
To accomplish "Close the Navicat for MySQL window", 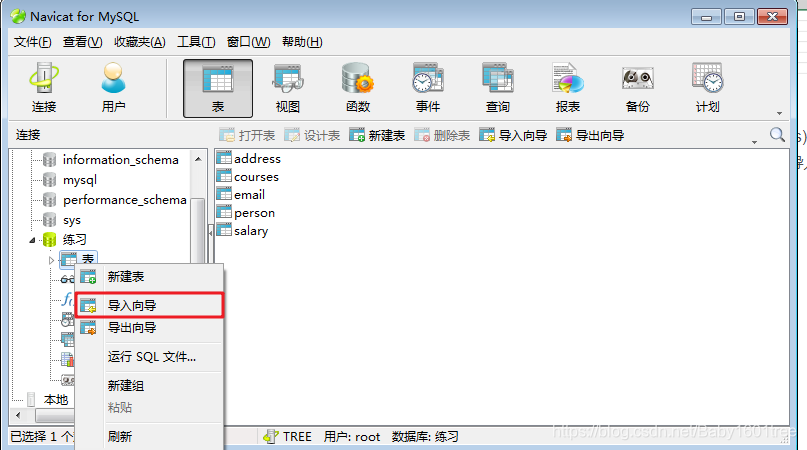I will pos(772,17).
